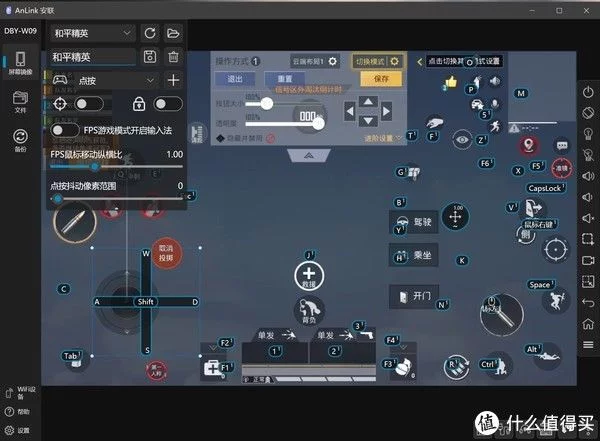Select the CapsLock key mapping label
Viewport: 600px width, 441px height.
pyautogui.click(x=546, y=188)
